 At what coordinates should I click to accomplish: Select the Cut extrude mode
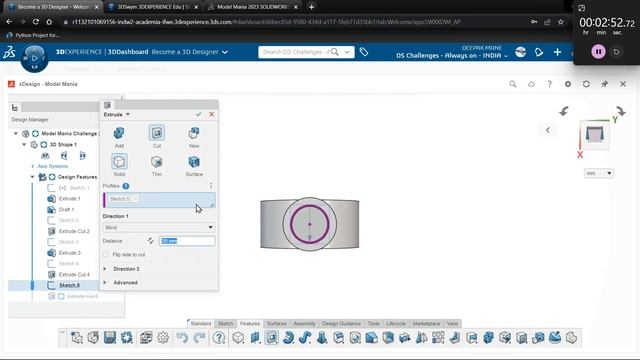click(157, 137)
